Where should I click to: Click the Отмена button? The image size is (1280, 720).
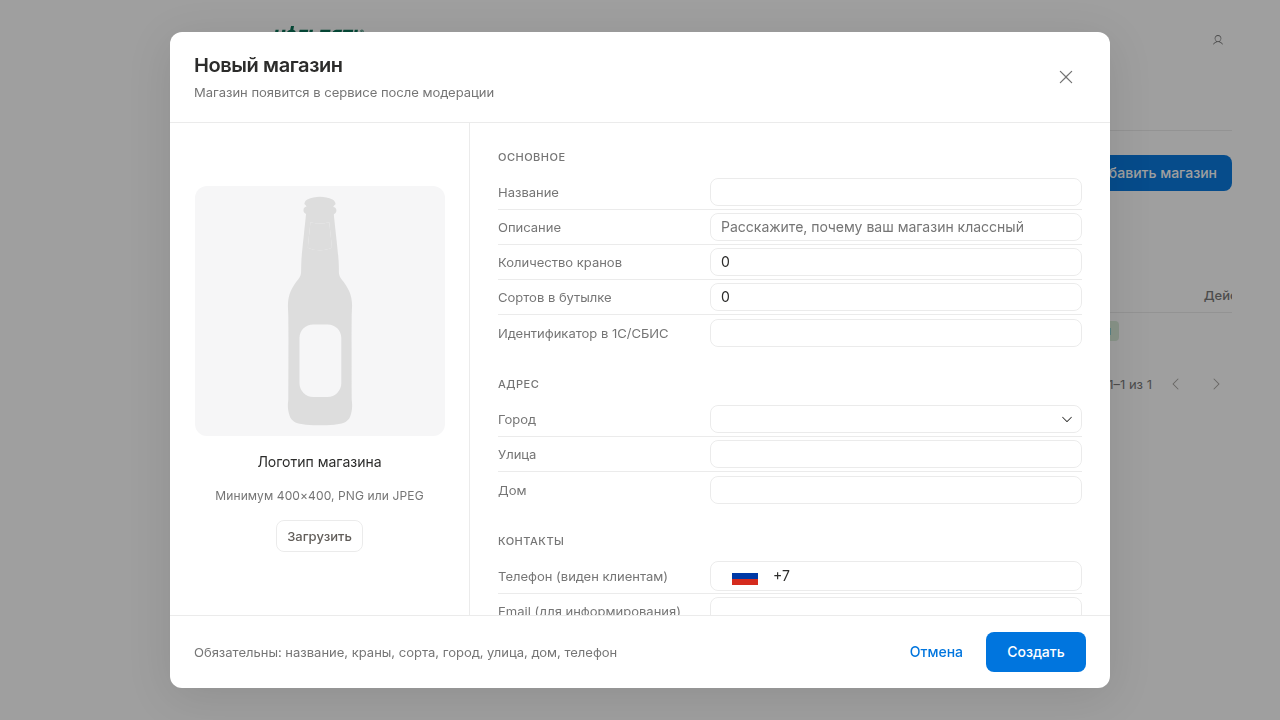coord(936,652)
